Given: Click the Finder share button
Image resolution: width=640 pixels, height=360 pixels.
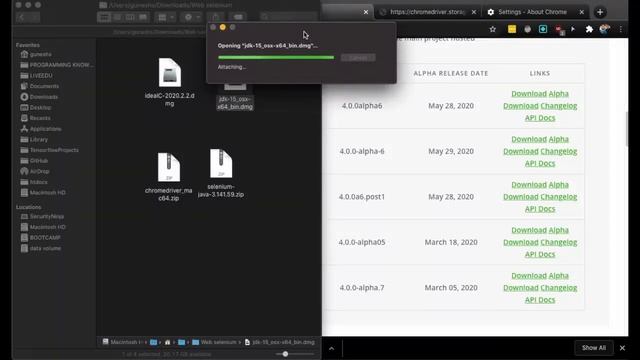Looking at the screenshot, I should (x=215, y=17).
